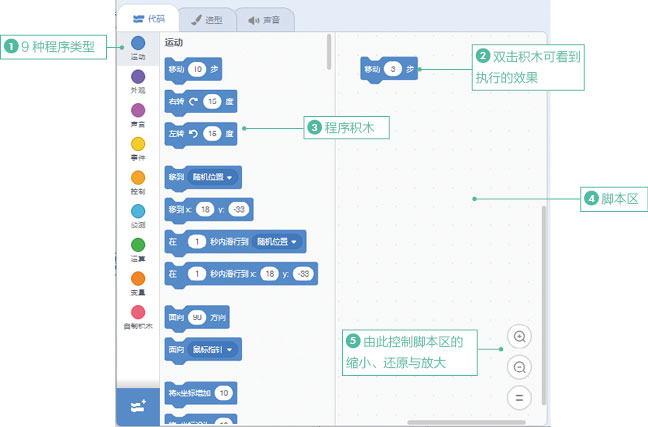
Task: Click the clockwise arrow icon on 右转 block
Action: (193, 101)
